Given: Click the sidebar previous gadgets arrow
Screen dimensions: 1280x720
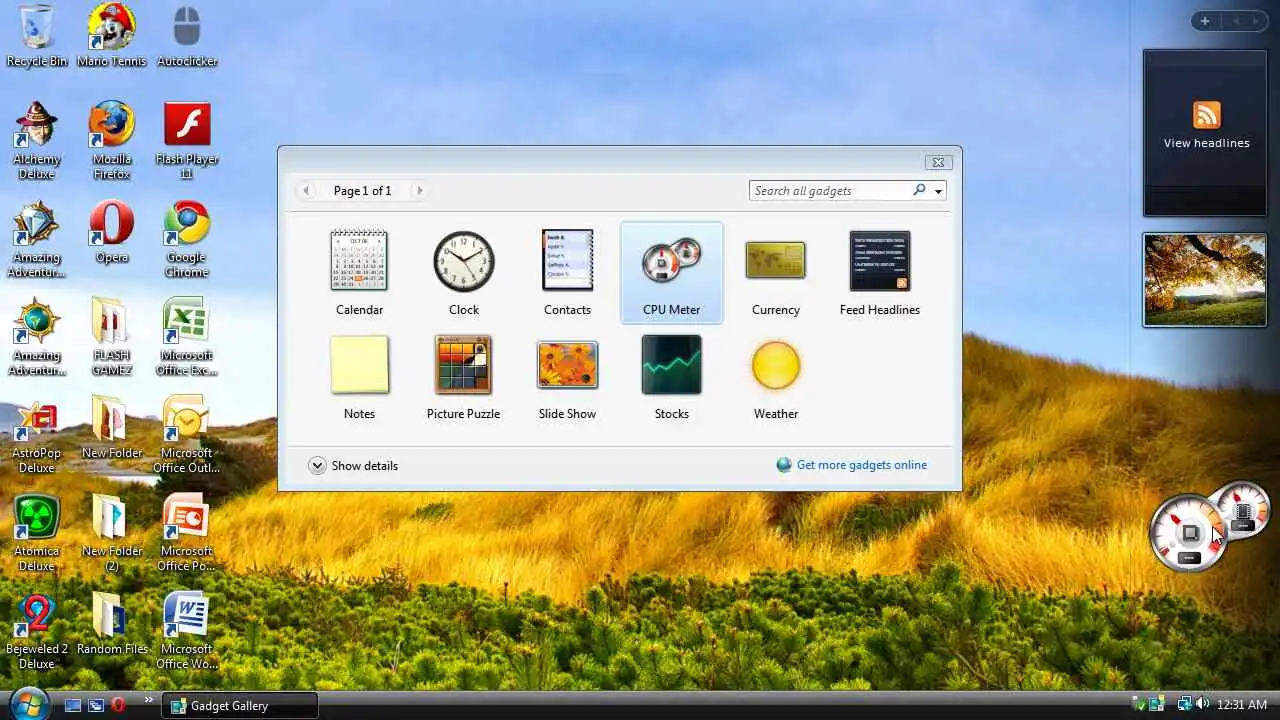Looking at the screenshot, I should pyautogui.click(x=1235, y=21).
